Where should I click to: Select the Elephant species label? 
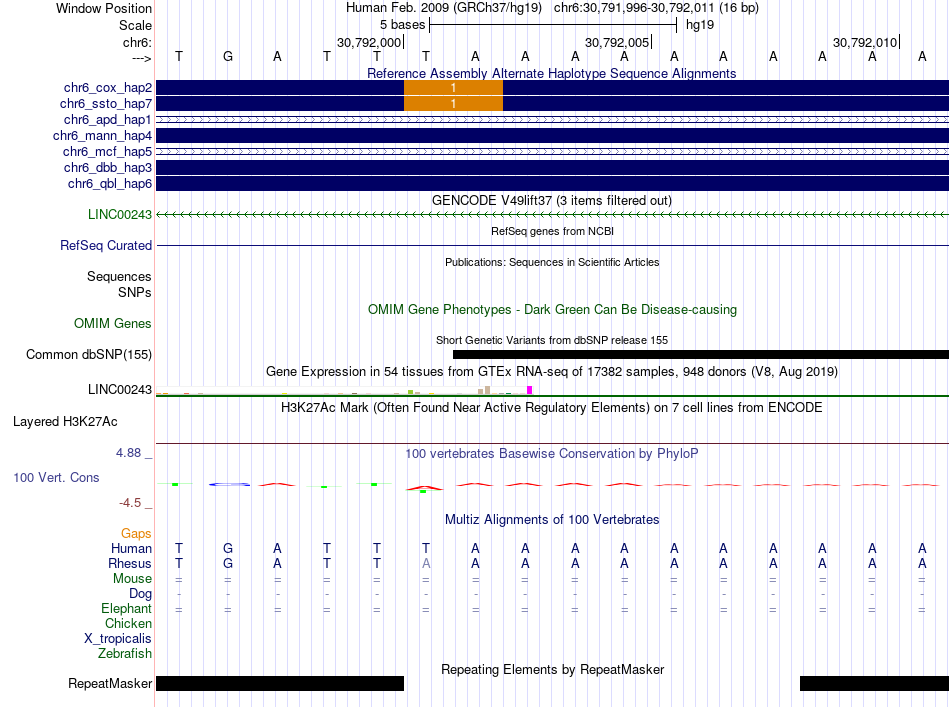tap(127, 608)
